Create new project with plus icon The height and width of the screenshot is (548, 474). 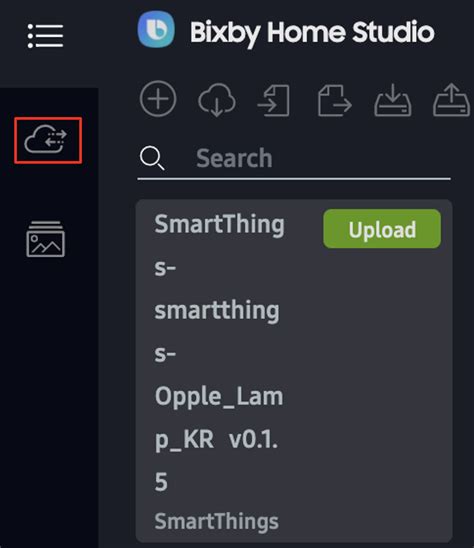click(158, 99)
